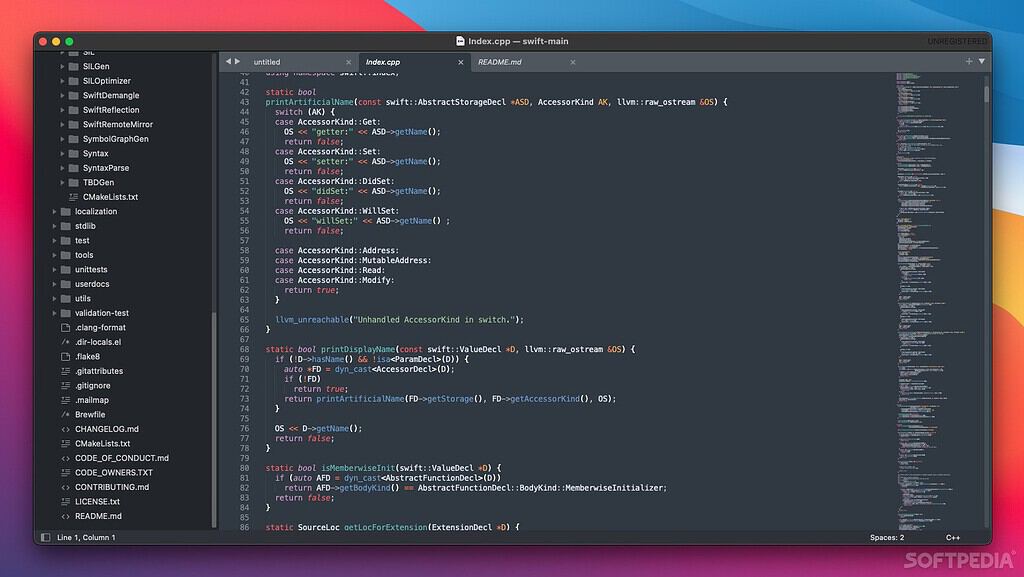Close the untitled tab
1024x577 pixels.
pos(348,62)
